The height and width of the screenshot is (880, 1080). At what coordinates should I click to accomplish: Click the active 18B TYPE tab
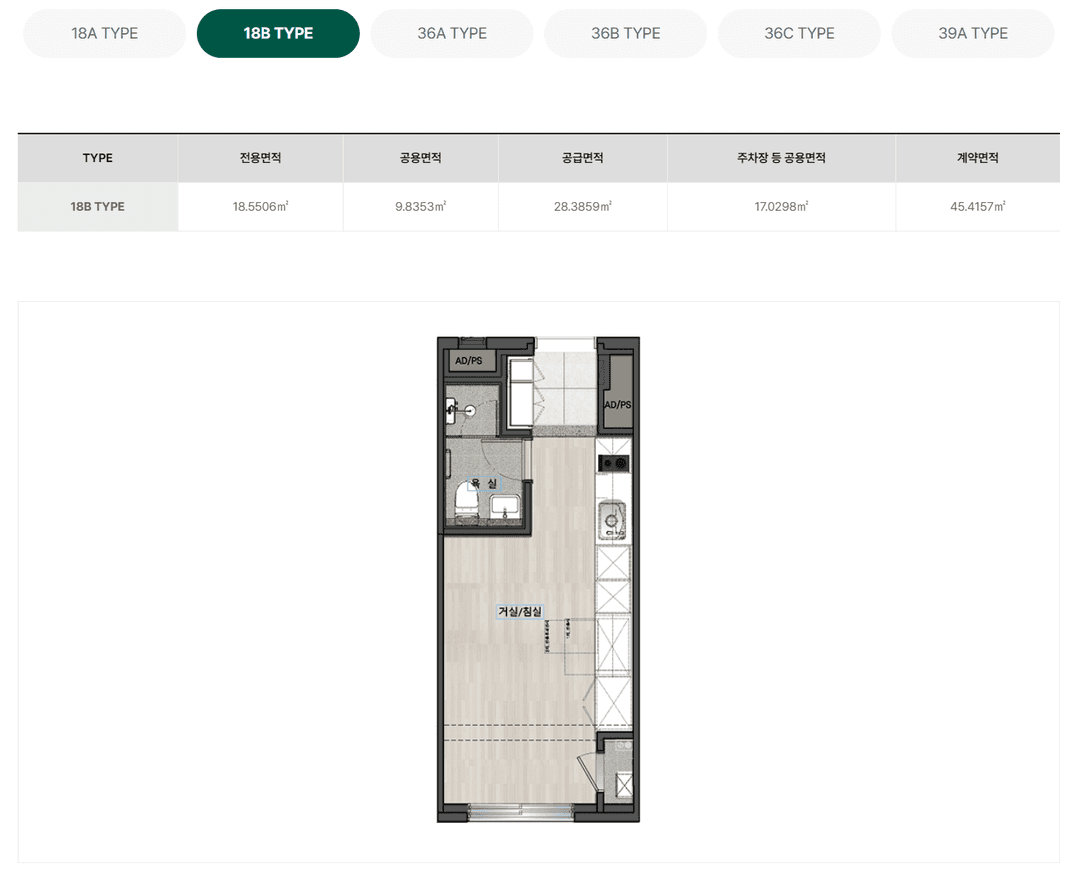click(278, 33)
